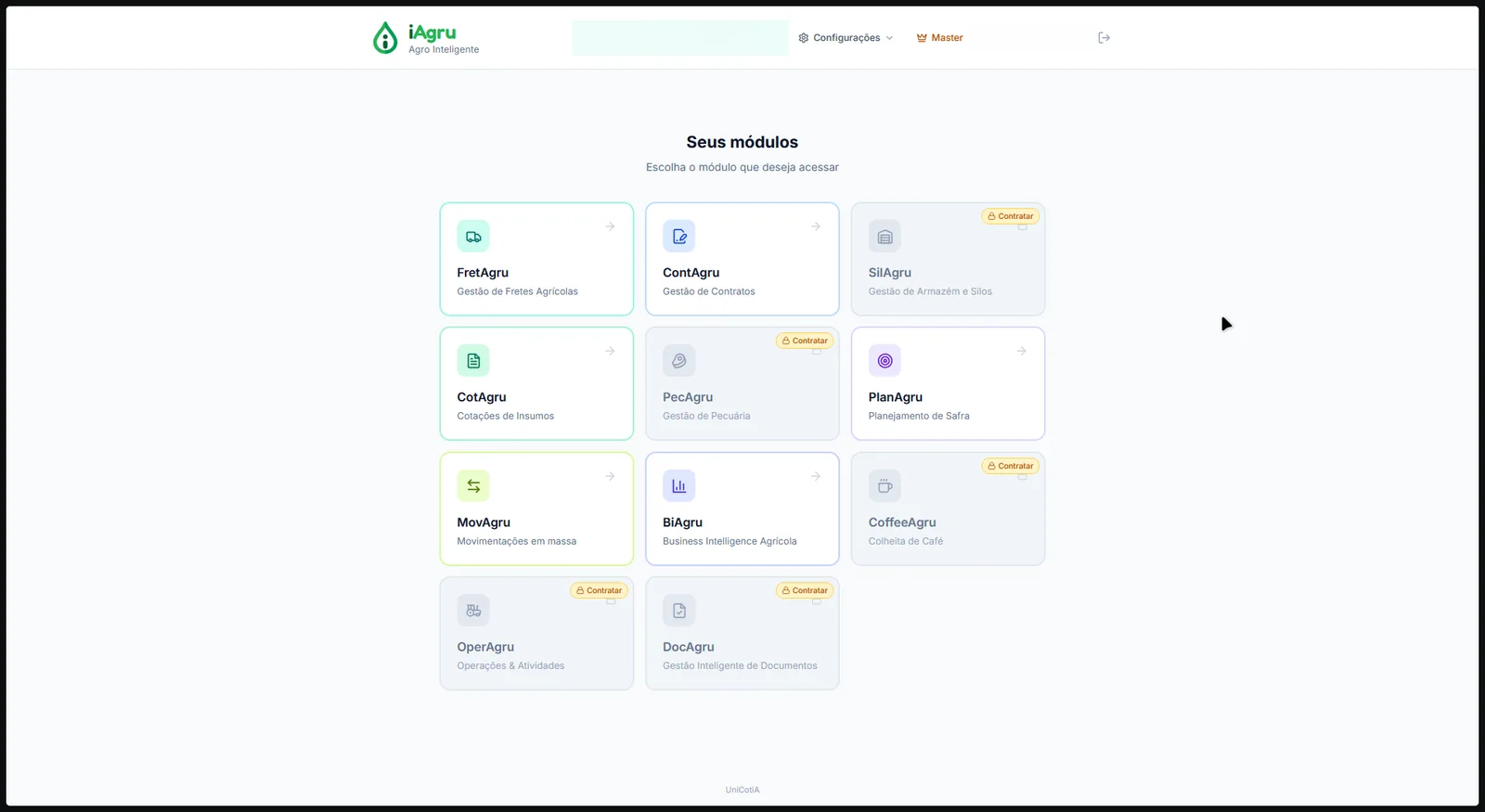Screen dimensions: 1485x812
Task: Click the BiAgru bar chart icon
Action: point(679,485)
